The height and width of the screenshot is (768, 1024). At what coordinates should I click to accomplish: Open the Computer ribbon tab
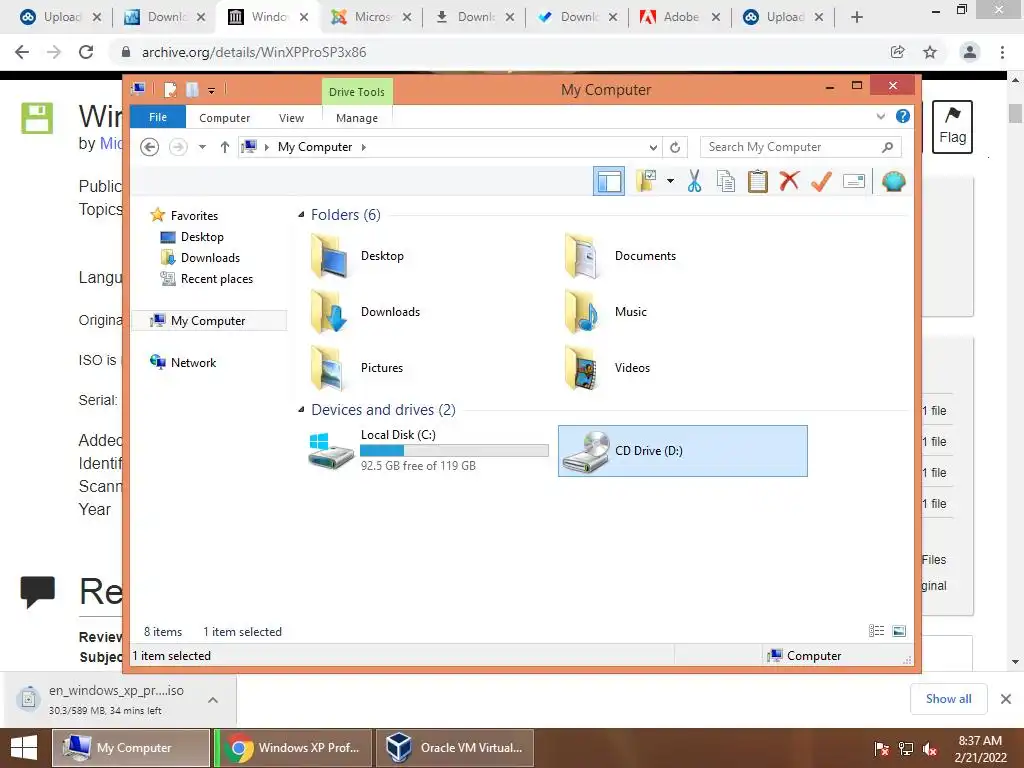coord(225,118)
